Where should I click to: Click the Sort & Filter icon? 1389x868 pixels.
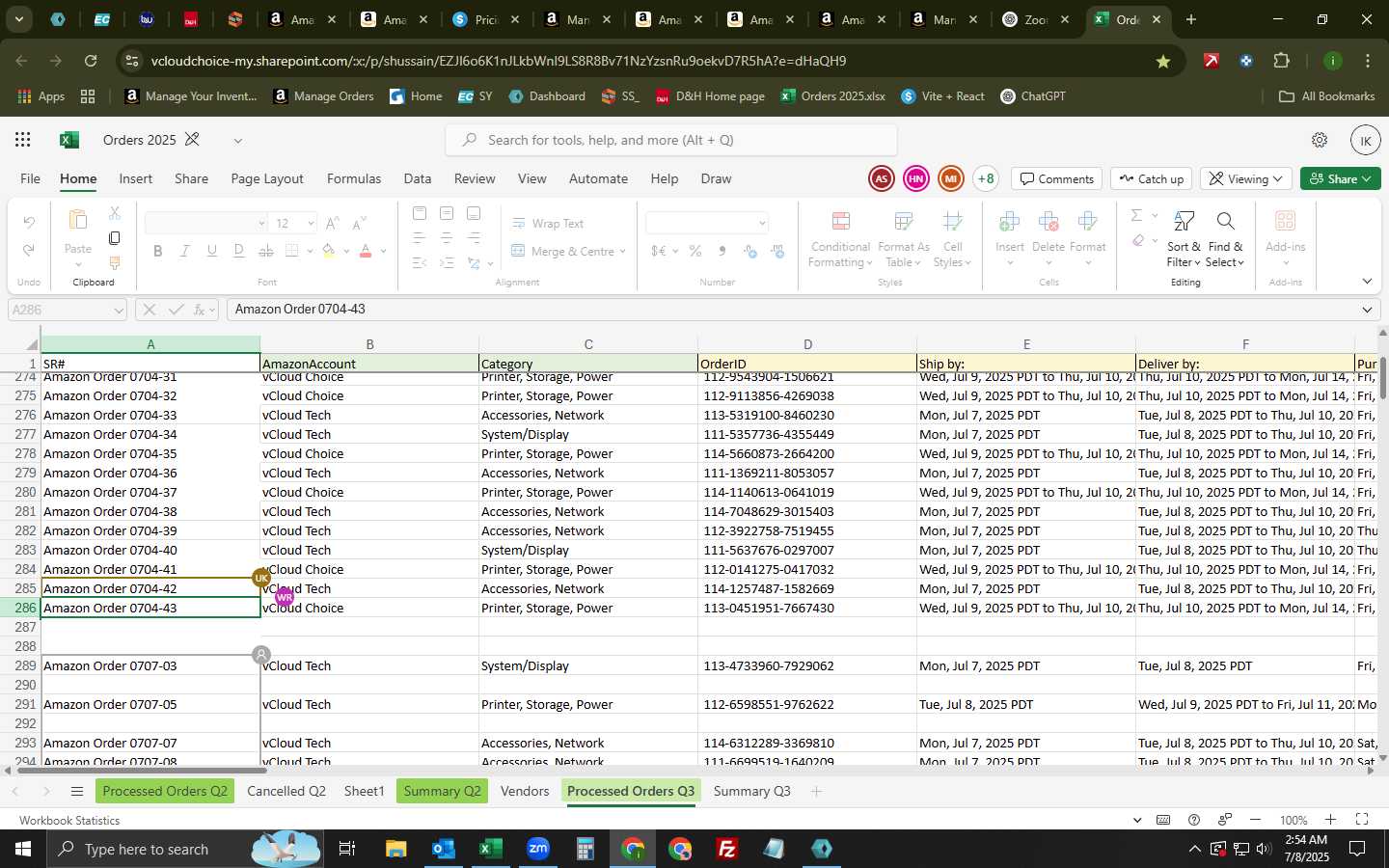(1184, 223)
